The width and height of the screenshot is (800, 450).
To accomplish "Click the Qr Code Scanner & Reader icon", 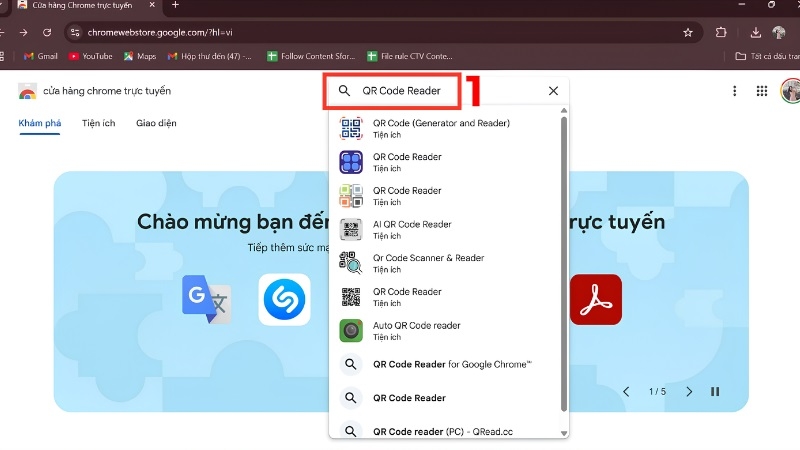I will pos(351,263).
